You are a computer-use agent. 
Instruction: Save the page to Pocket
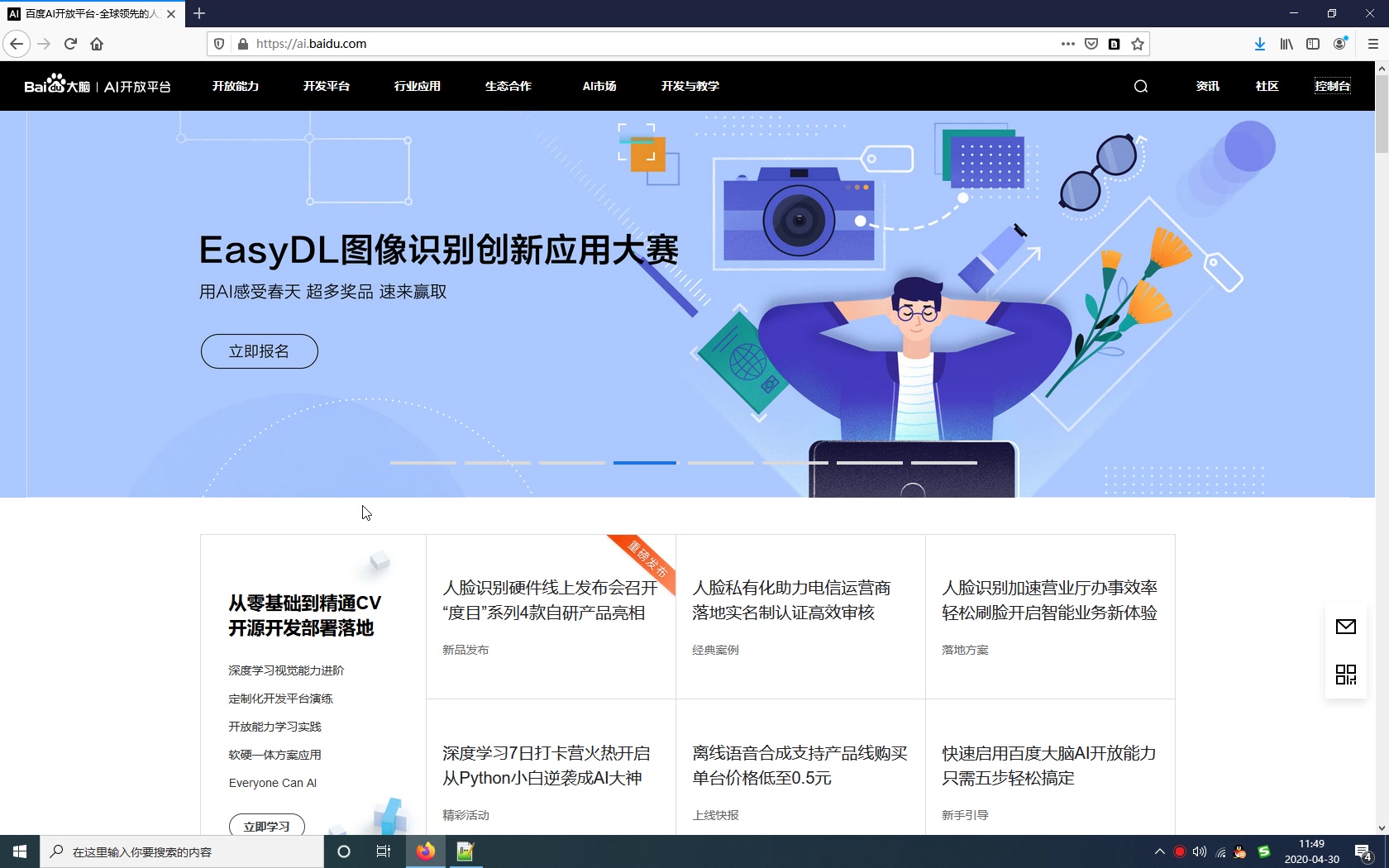[x=1091, y=44]
